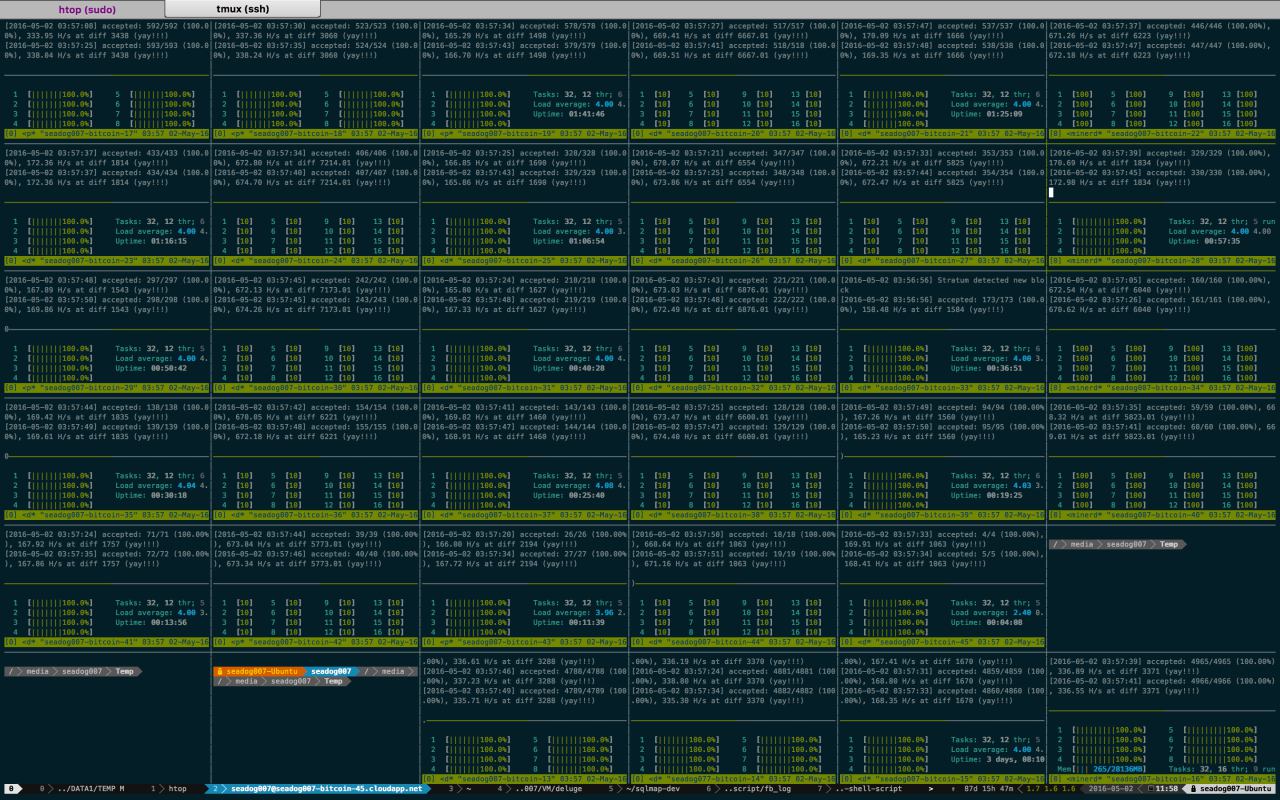Go to tmux window 7 shell-script
Screen dimensions: 1280x800
[x=870, y=789]
